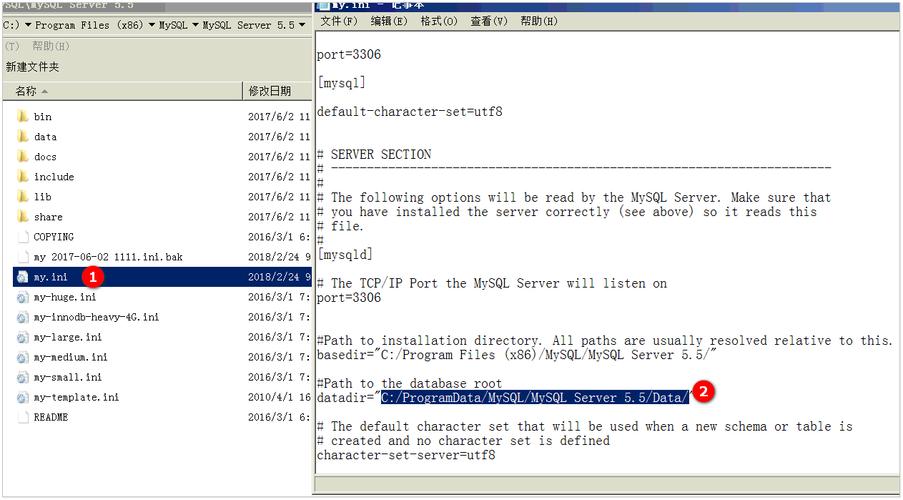Viewport: 903px width, 500px height.
Task: Select the my-innodb-heavy-4G.ini file name
Action: (x=97, y=317)
